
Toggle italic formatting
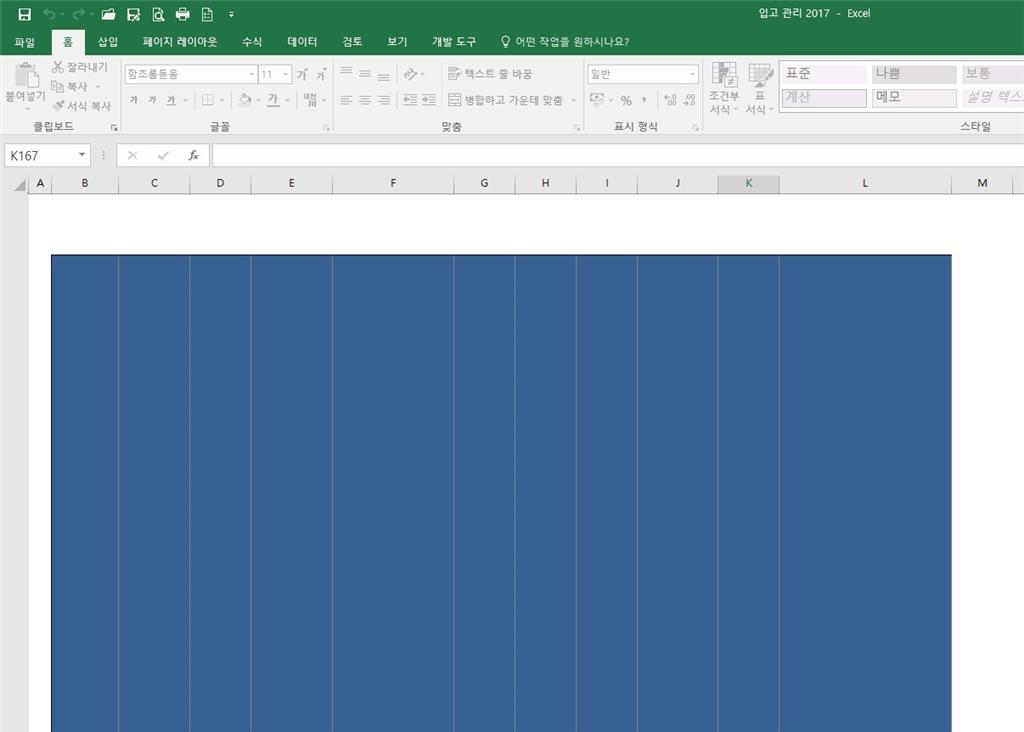point(152,100)
